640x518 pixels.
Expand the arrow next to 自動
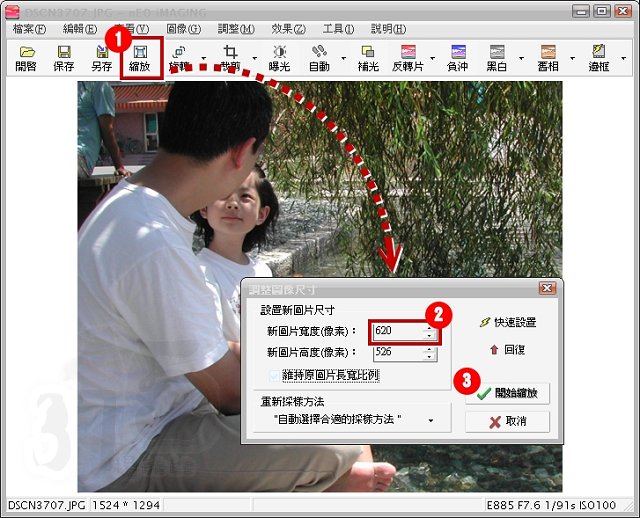point(344,58)
